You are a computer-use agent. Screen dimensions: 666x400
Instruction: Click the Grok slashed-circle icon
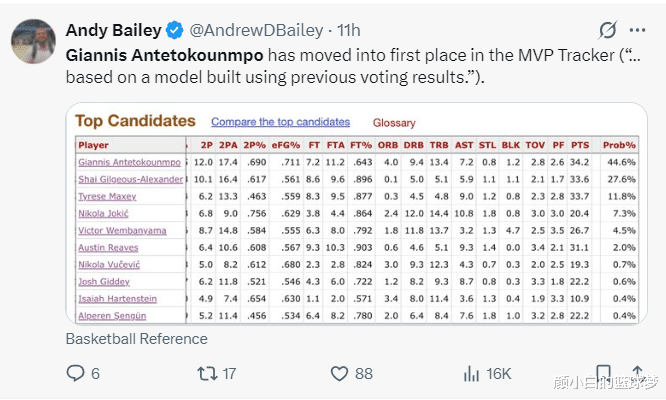coord(606,29)
